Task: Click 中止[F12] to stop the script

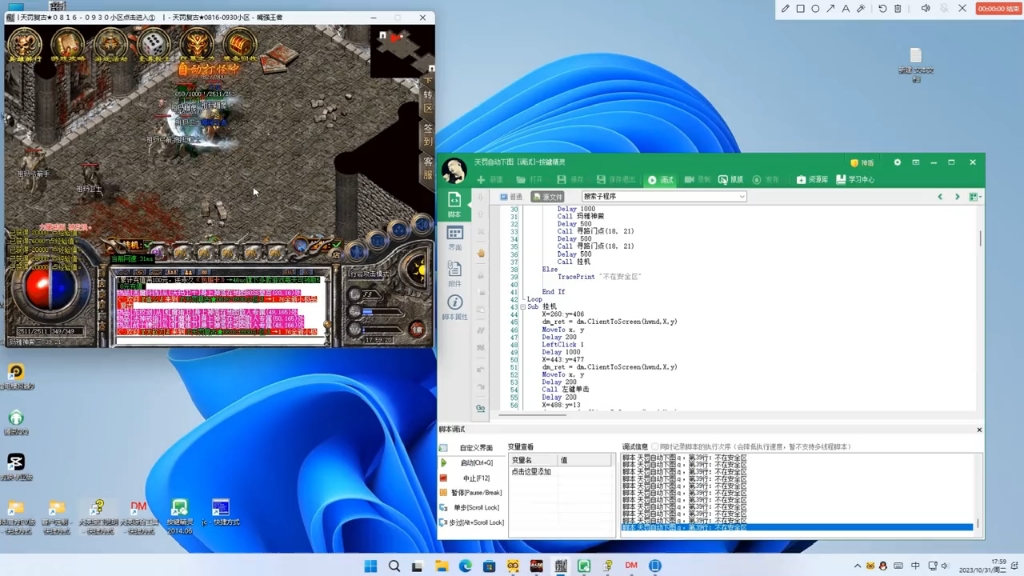Action: point(475,478)
